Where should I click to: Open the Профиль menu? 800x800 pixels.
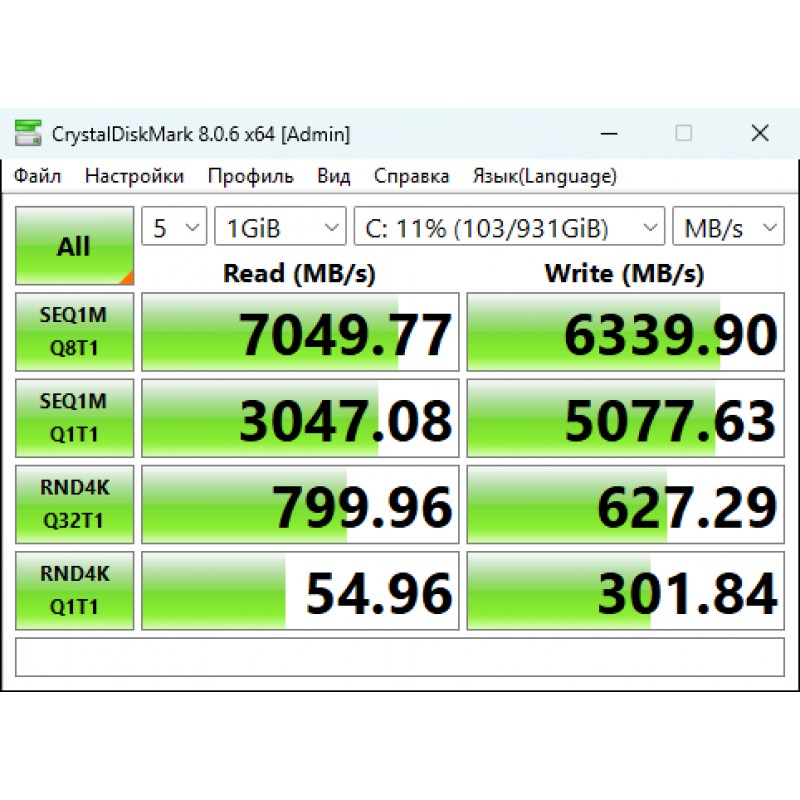coord(250,177)
